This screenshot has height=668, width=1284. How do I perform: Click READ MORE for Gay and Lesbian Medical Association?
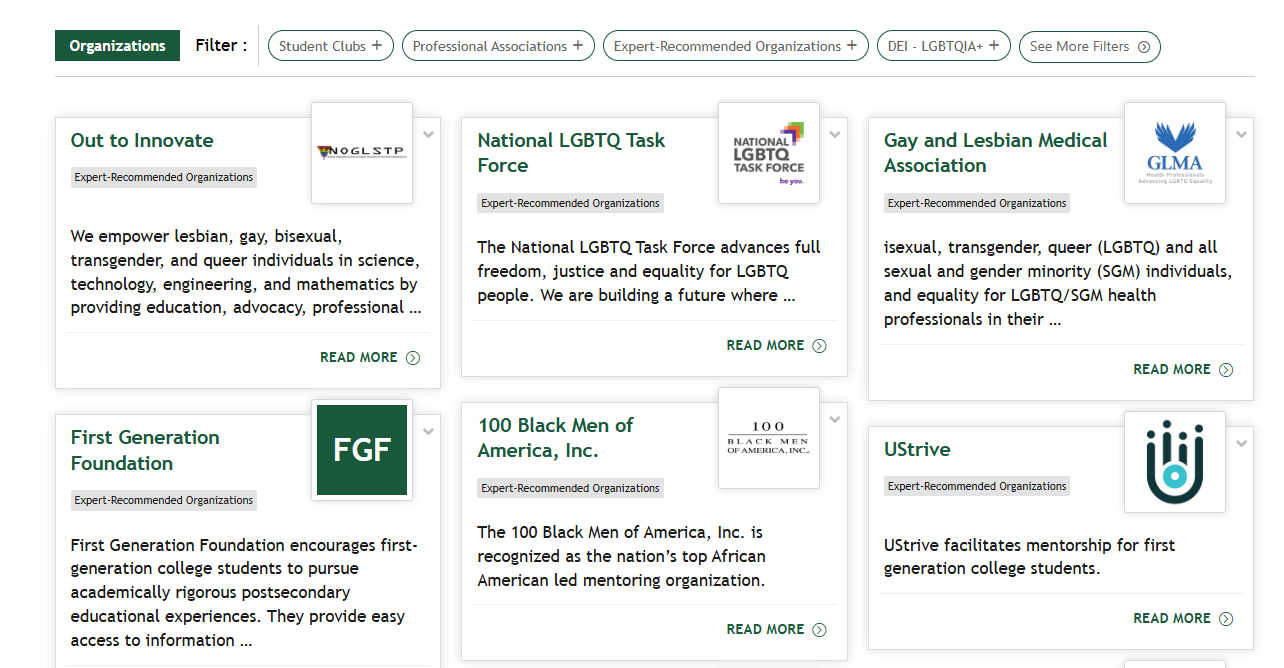pyautogui.click(x=1182, y=369)
